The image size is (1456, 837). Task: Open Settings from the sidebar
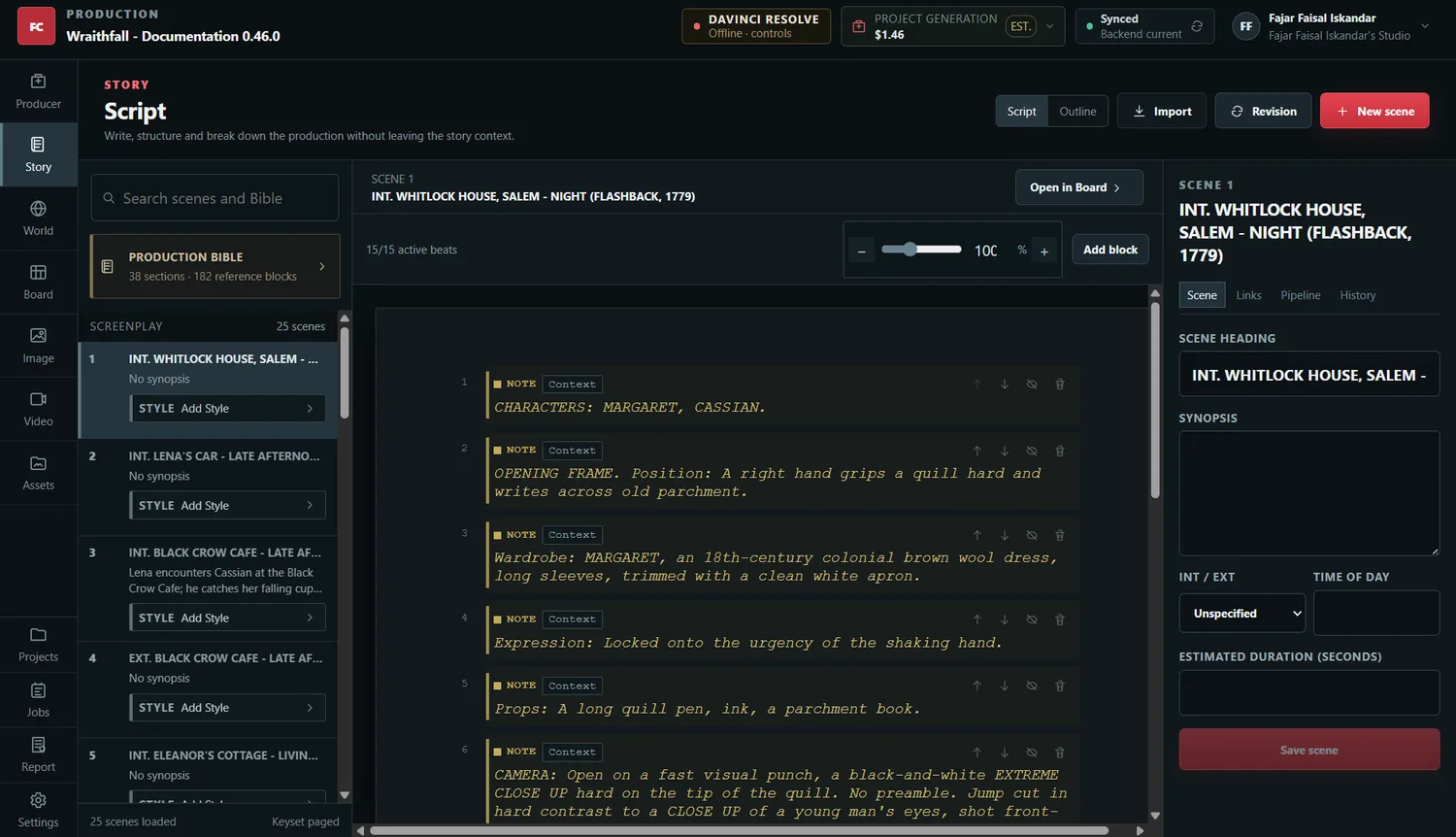(38, 810)
